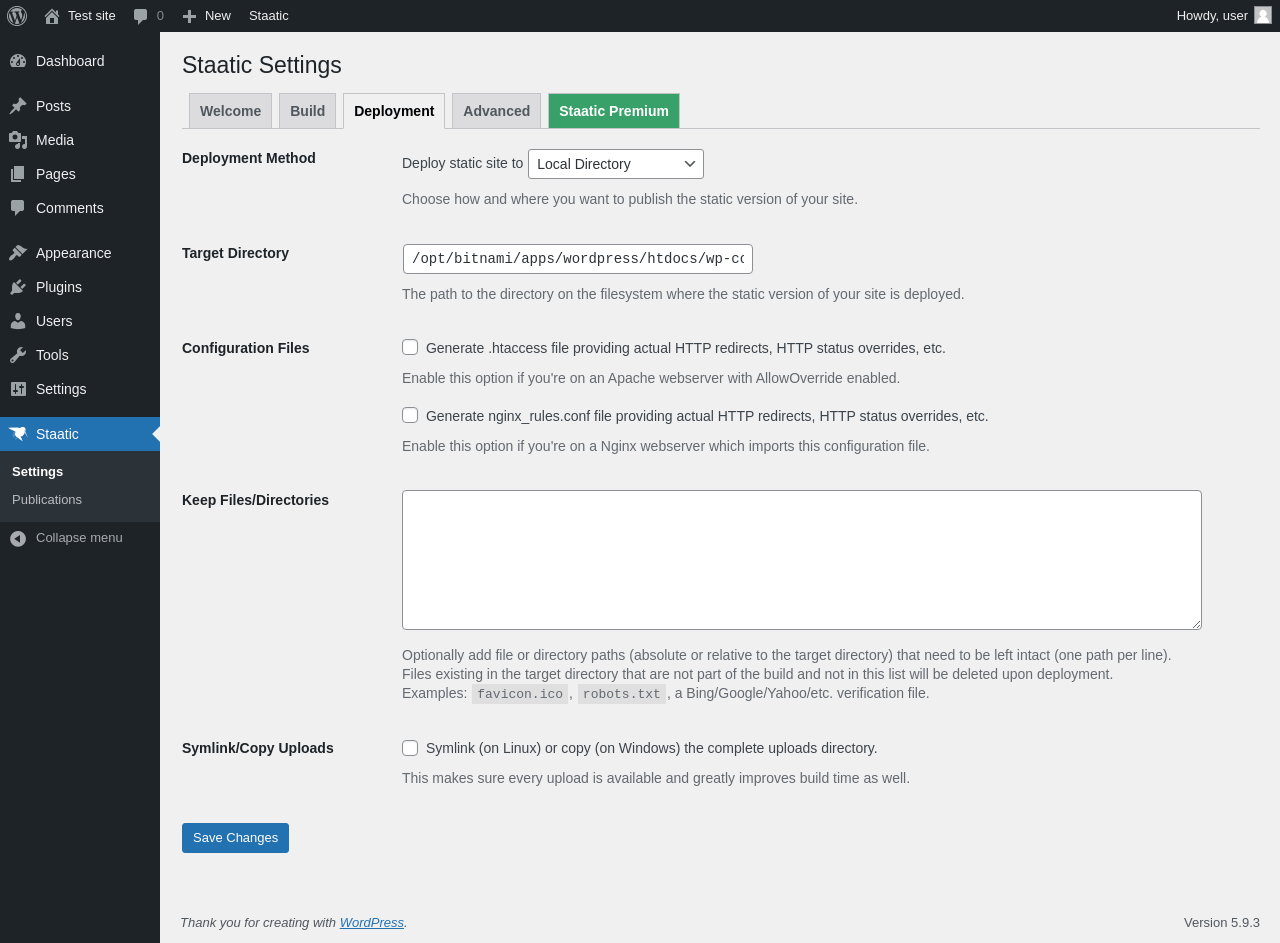This screenshot has height=943, width=1280.
Task: Click the Tools wrench icon
Action: 18,355
